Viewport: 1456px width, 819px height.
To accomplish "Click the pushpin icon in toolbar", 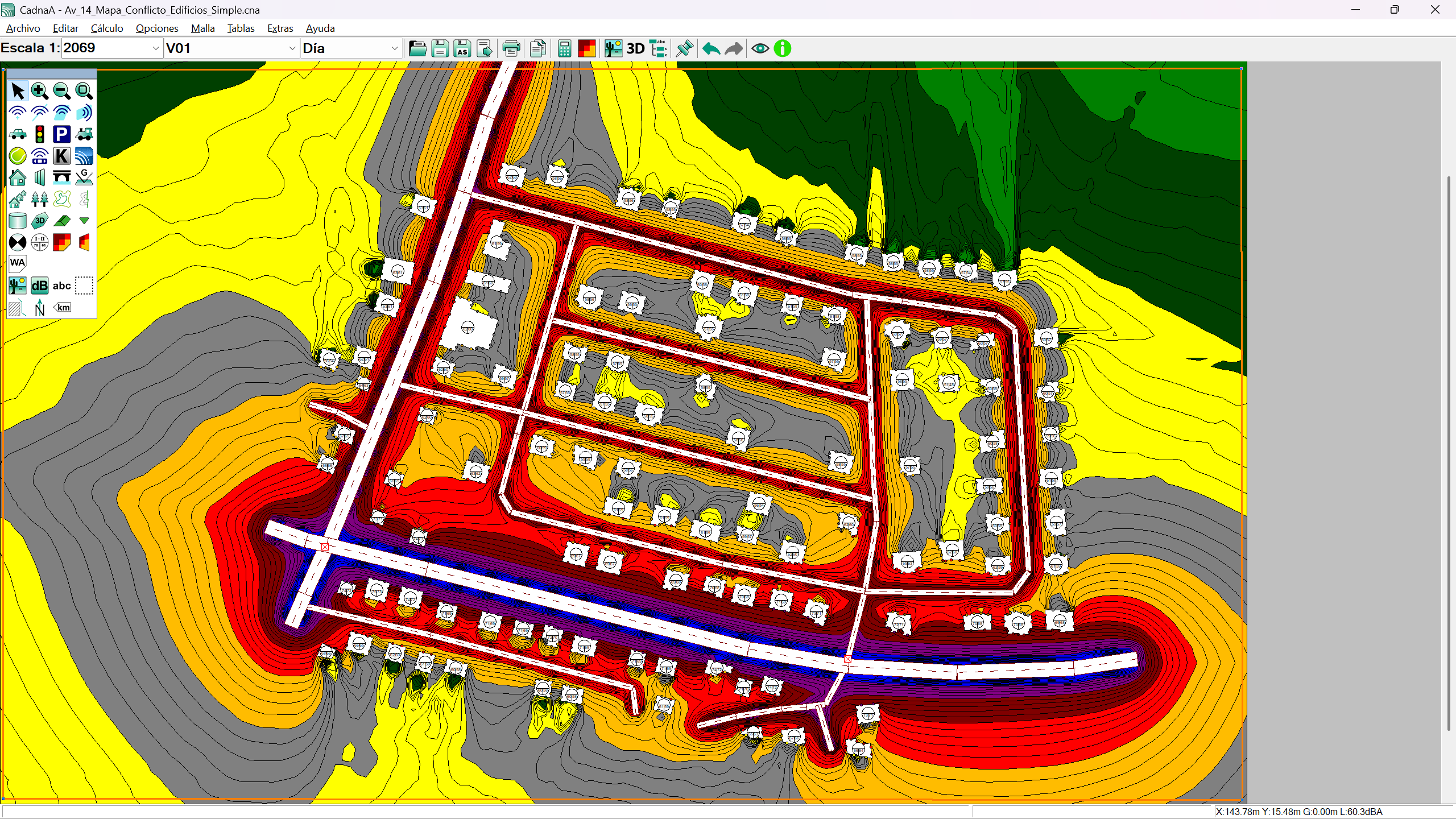I will (x=685, y=48).
